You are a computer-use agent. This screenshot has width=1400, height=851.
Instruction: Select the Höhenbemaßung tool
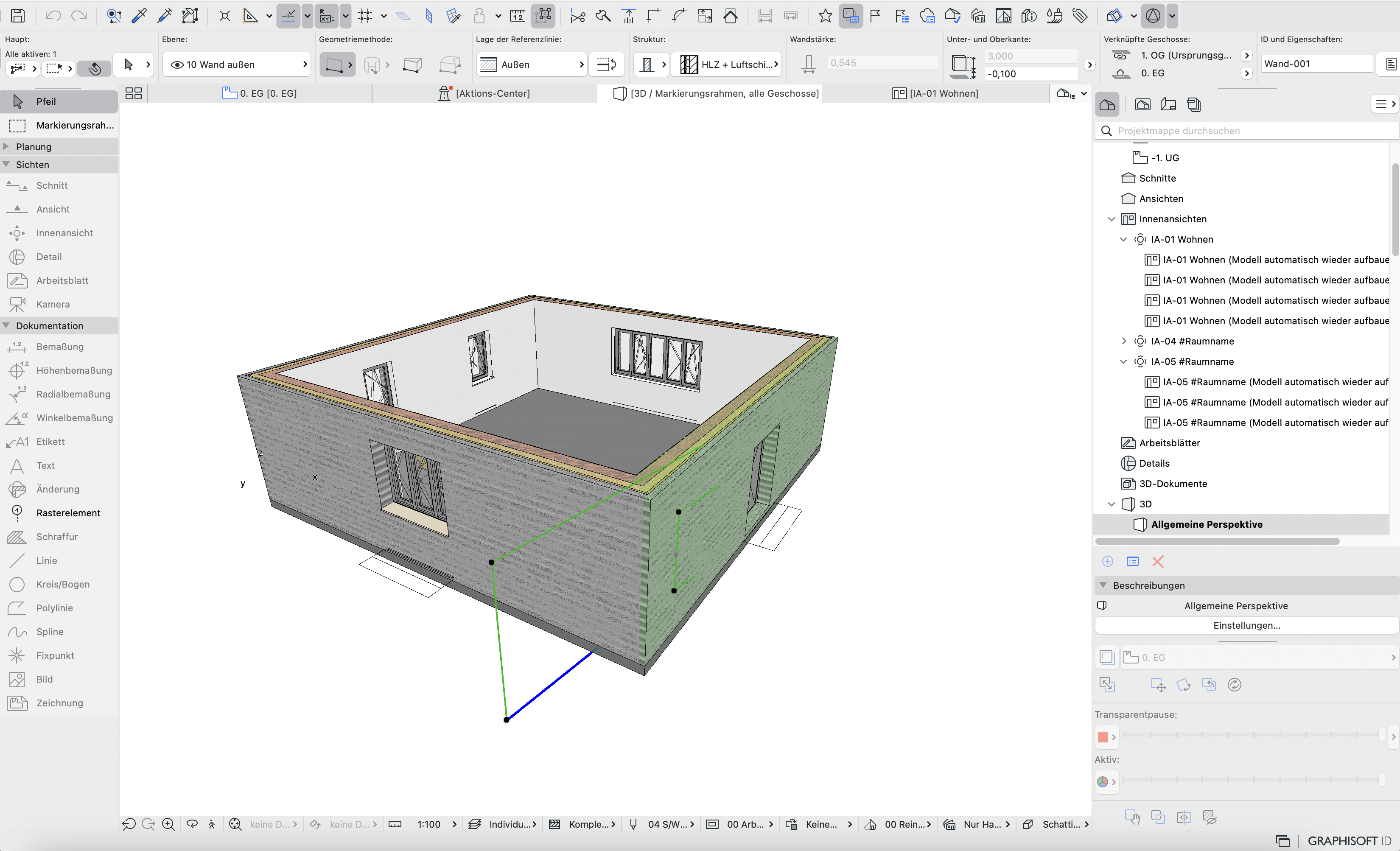pos(59,370)
